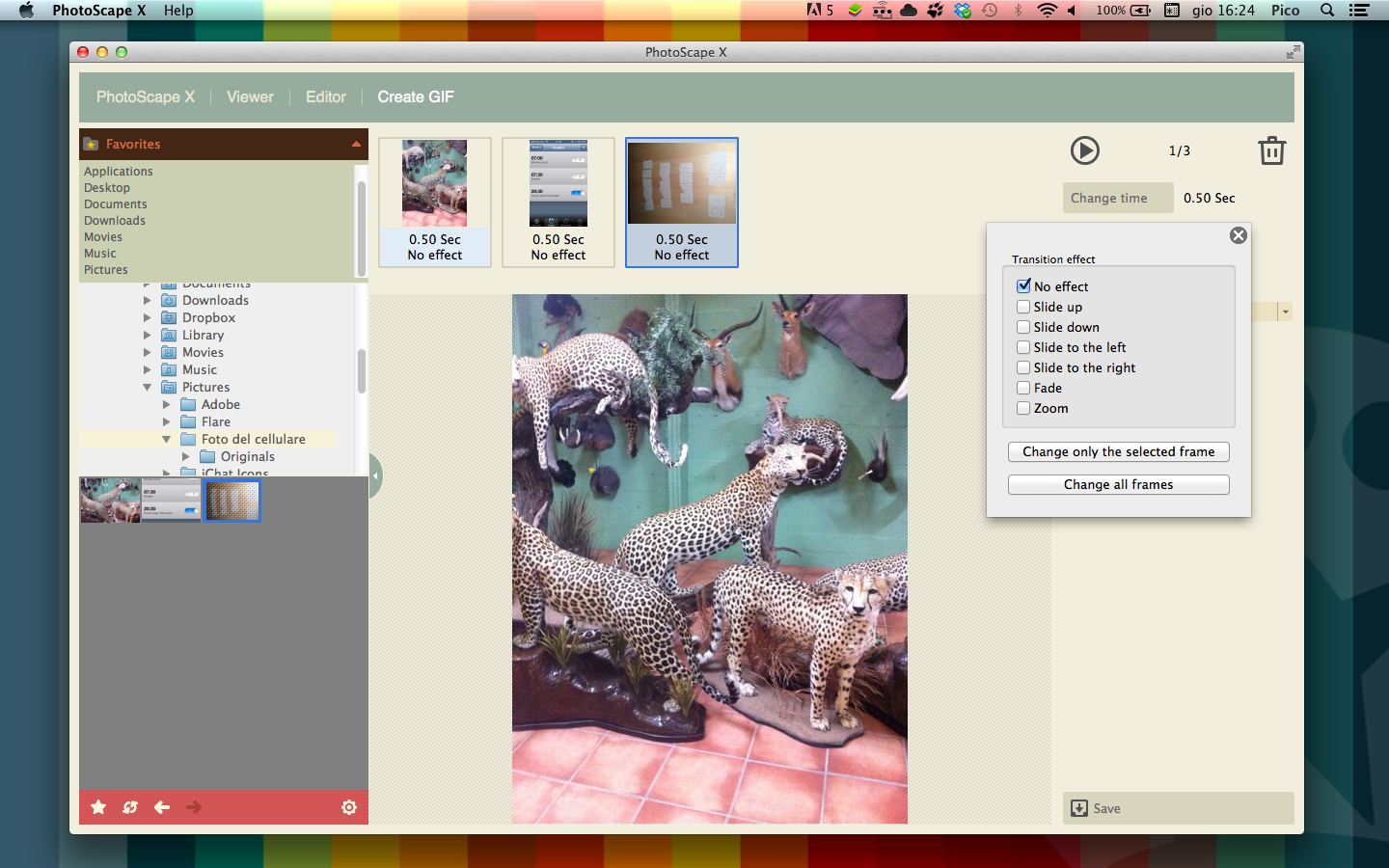
Task: Open Spotlight search in menu bar
Action: [x=1327, y=11]
